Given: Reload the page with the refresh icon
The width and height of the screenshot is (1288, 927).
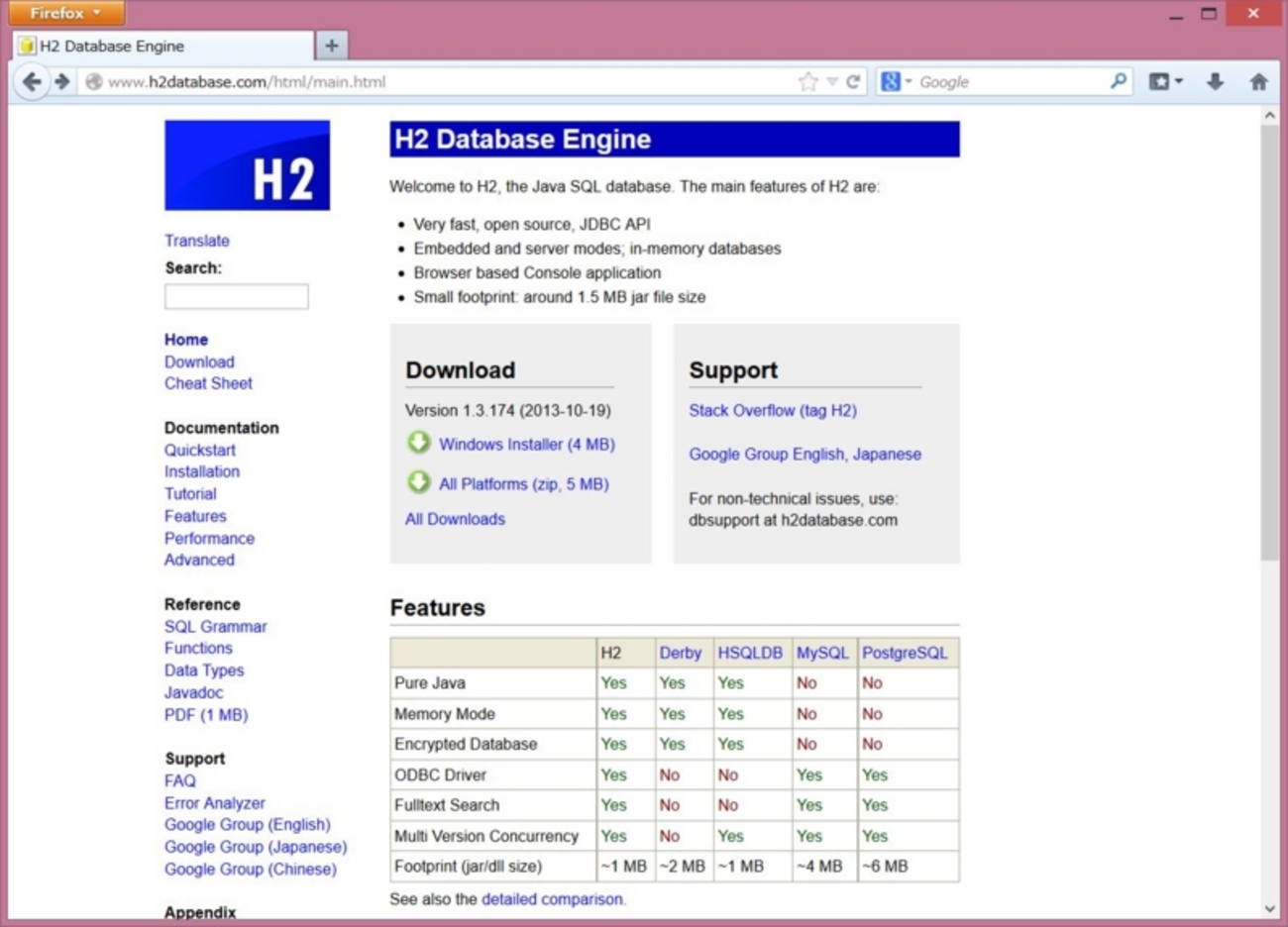Looking at the screenshot, I should click(853, 82).
